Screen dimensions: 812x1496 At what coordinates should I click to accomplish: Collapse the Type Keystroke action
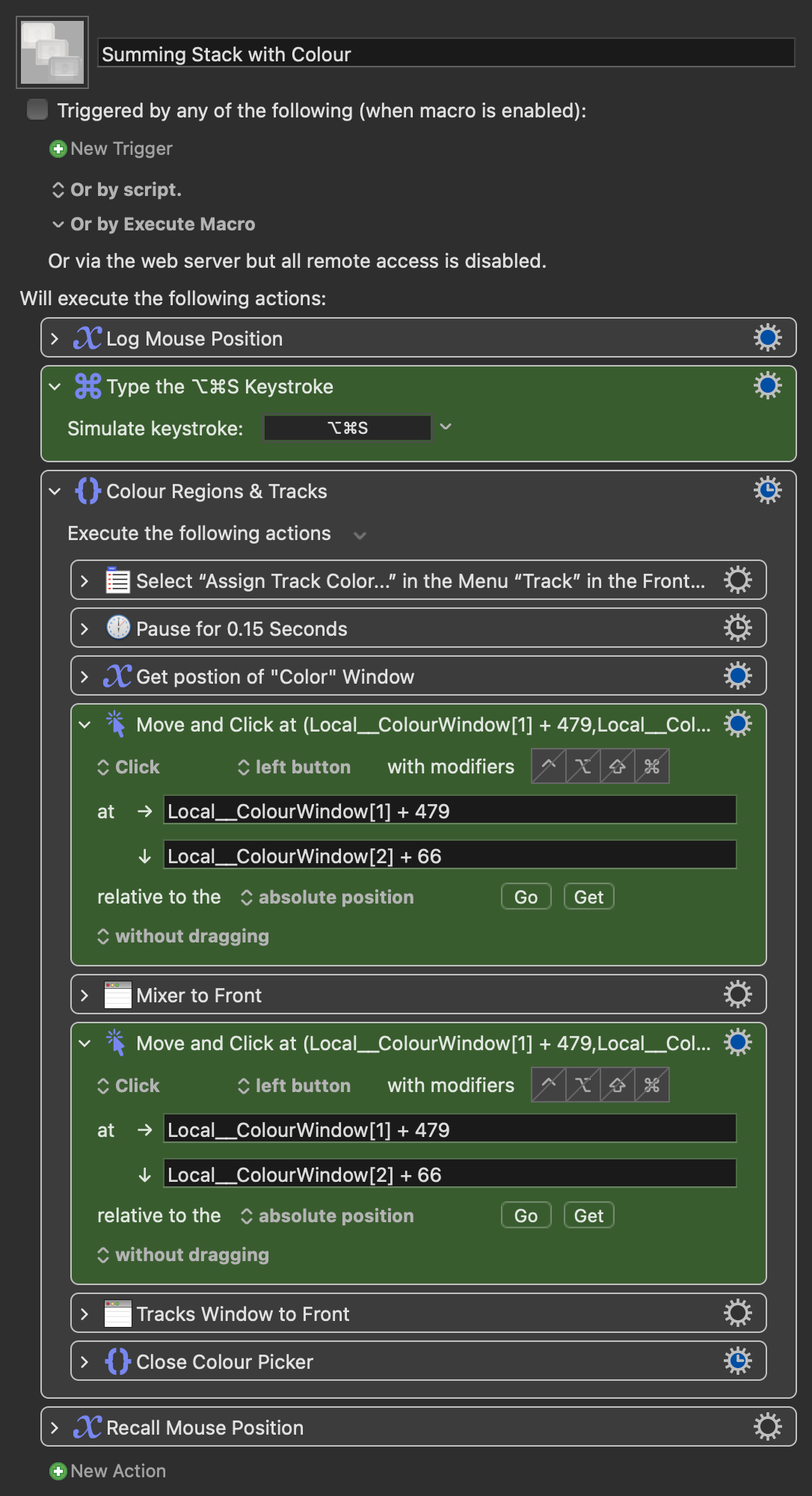coord(55,387)
